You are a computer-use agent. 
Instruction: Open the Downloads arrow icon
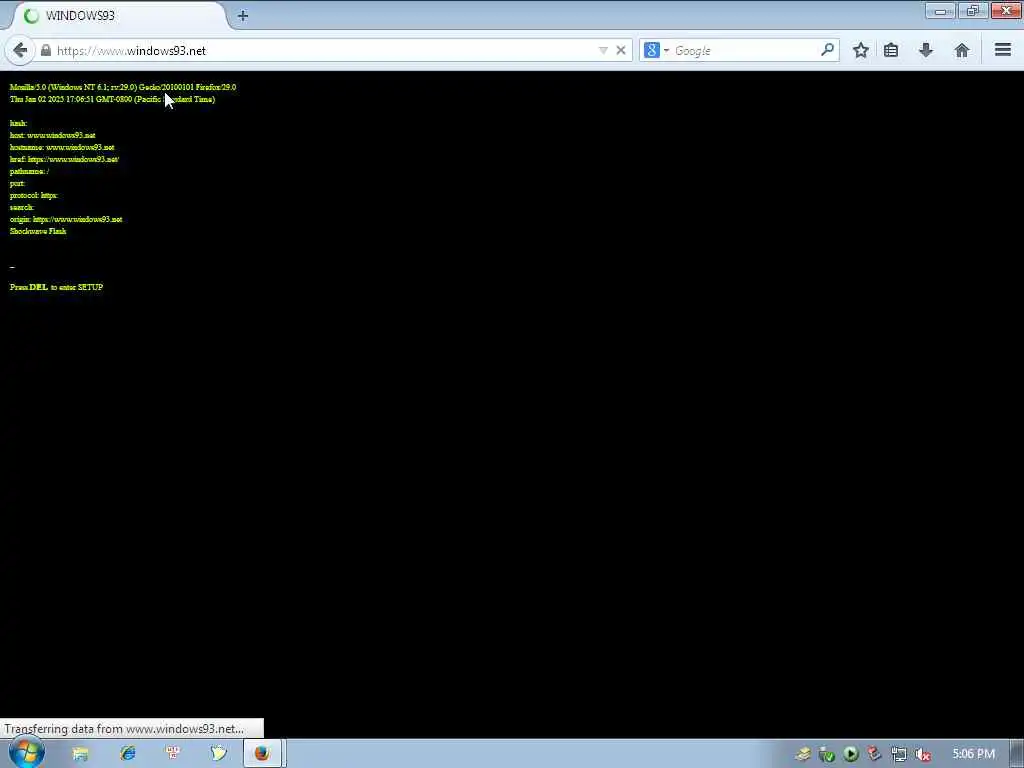click(925, 50)
